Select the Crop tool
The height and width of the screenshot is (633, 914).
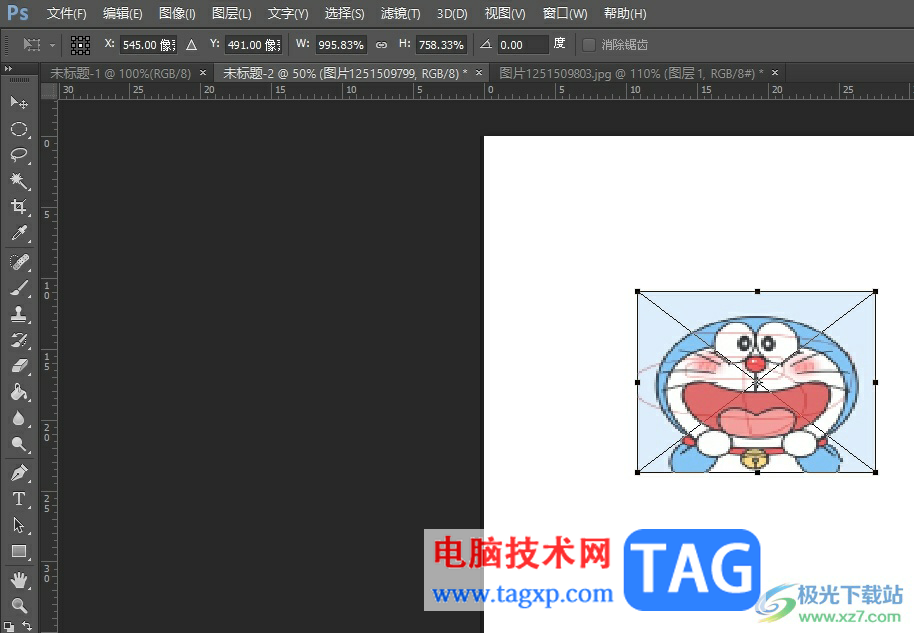(19, 207)
